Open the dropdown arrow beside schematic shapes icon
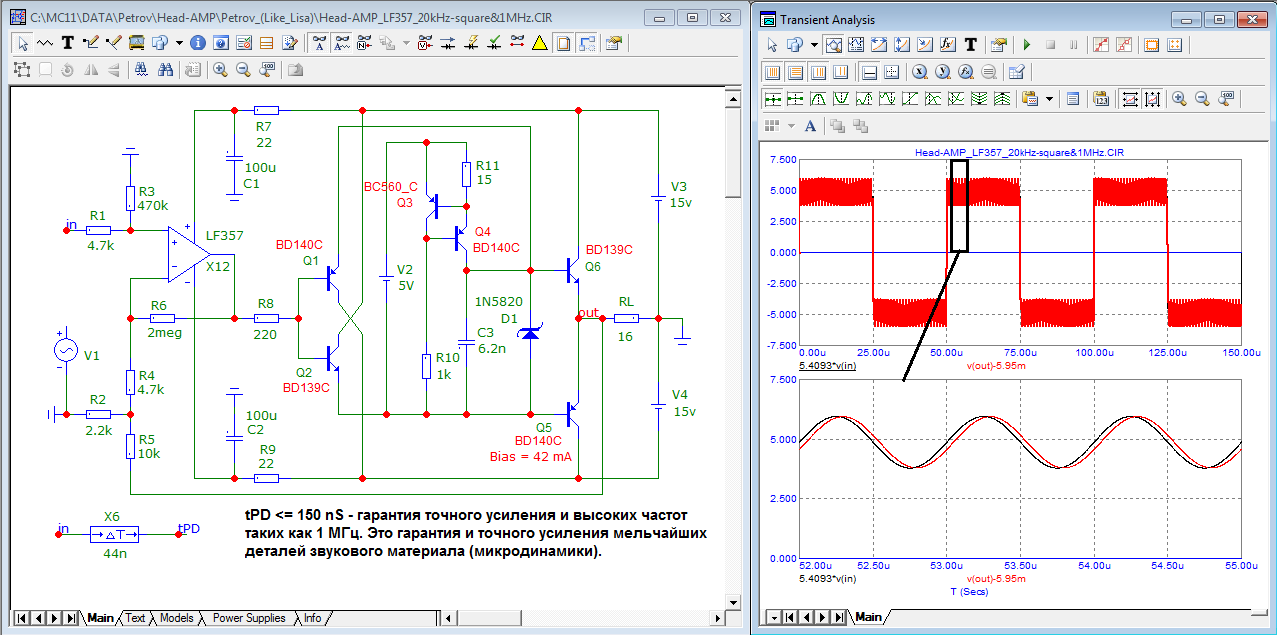1277x635 pixels. pyautogui.click(x=179, y=43)
